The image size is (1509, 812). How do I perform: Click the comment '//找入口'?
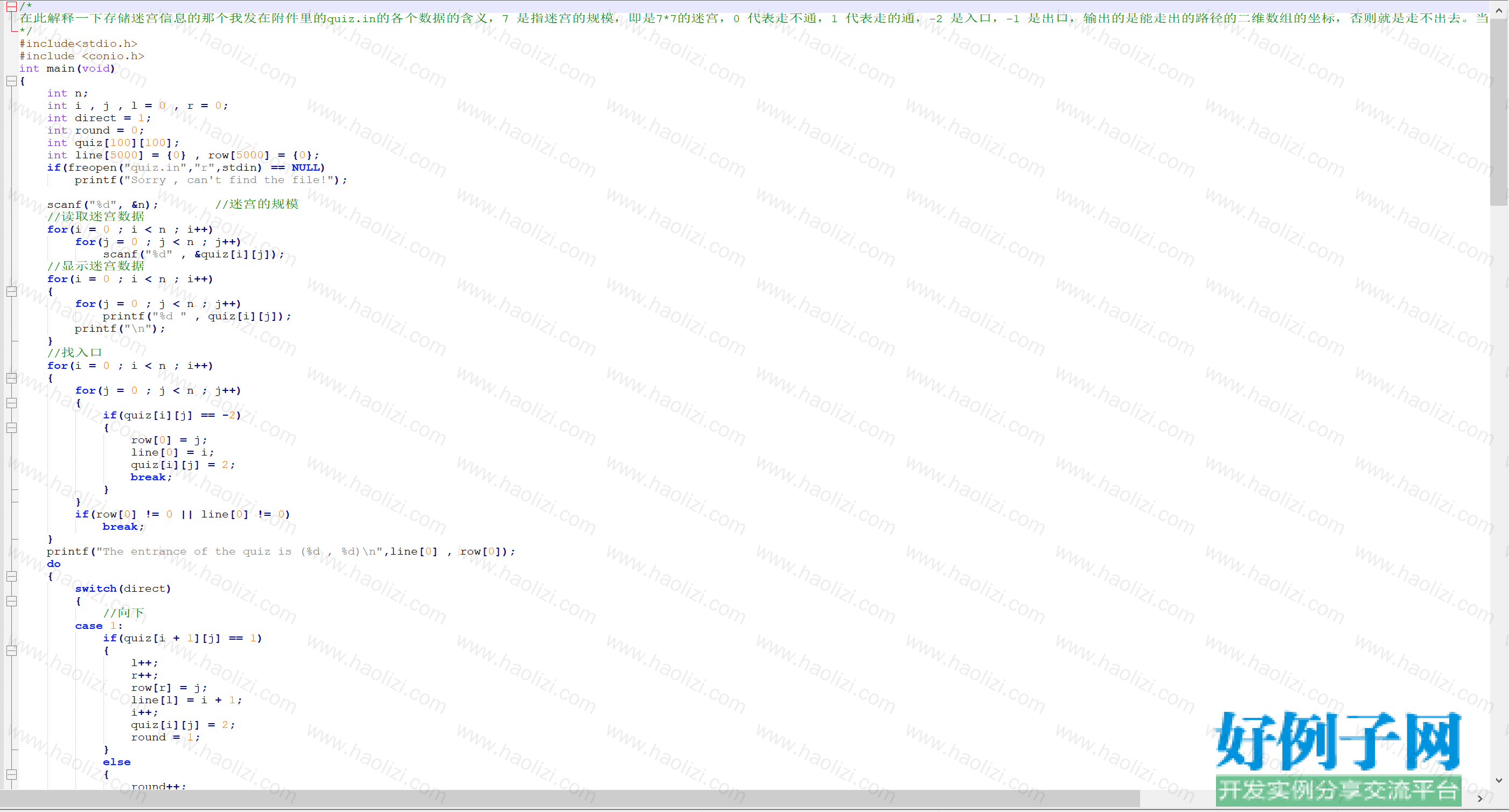pyautogui.click(x=74, y=353)
